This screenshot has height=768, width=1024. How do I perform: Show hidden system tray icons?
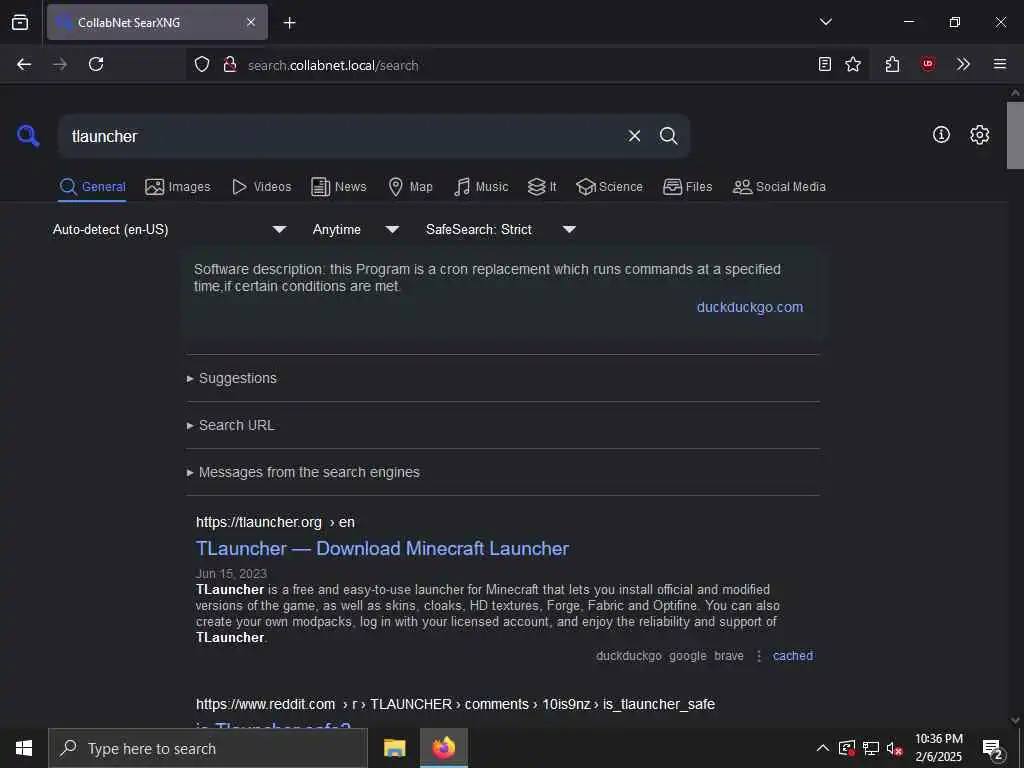coord(823,748)
